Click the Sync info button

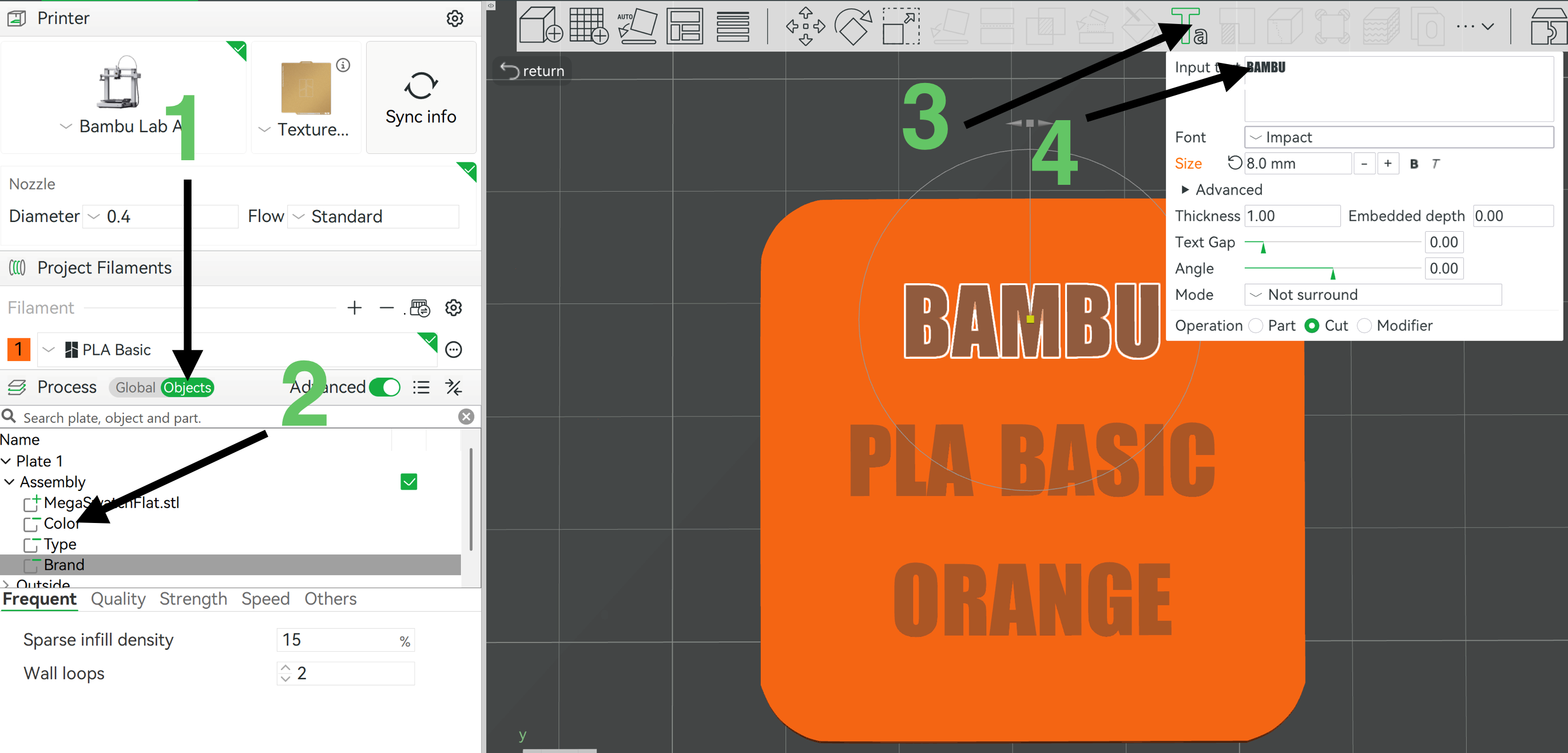tap(420, 97)
